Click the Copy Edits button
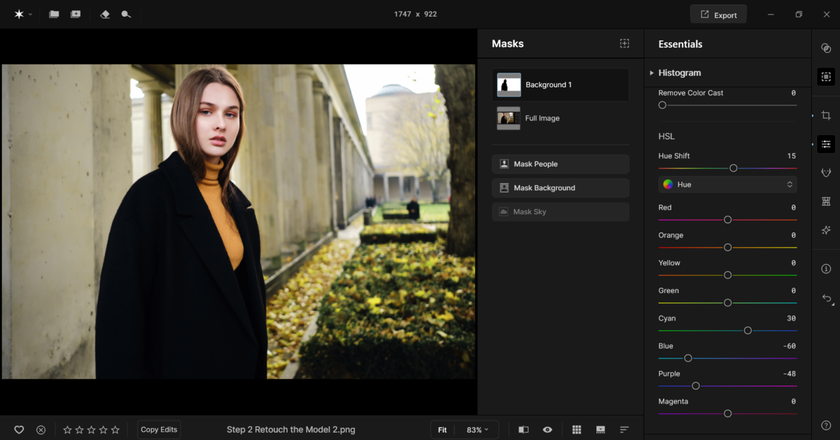 point(159,429)
